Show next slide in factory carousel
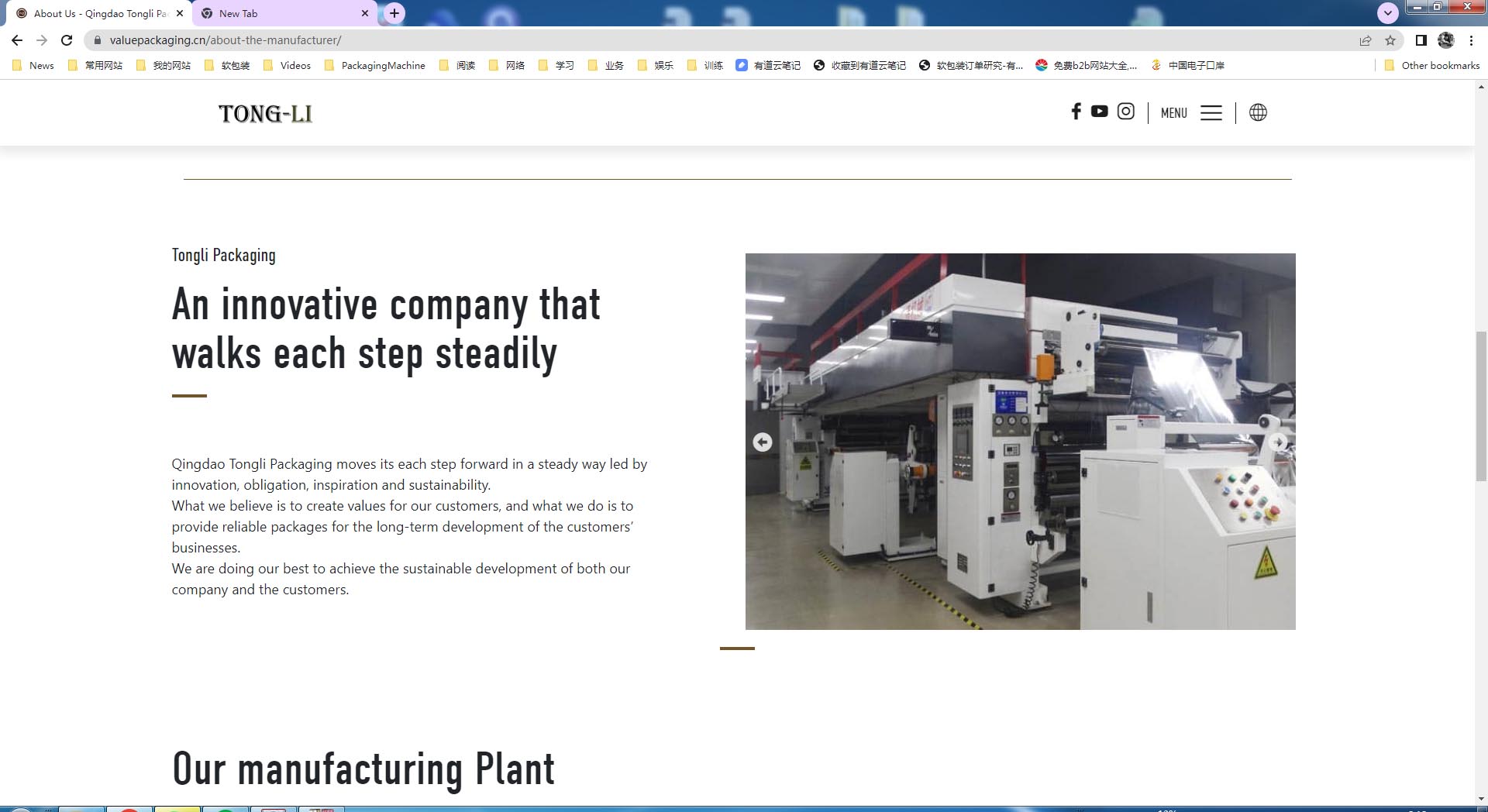The image size is (1488, 812). pyautogui.click(x=1278, y=442)
